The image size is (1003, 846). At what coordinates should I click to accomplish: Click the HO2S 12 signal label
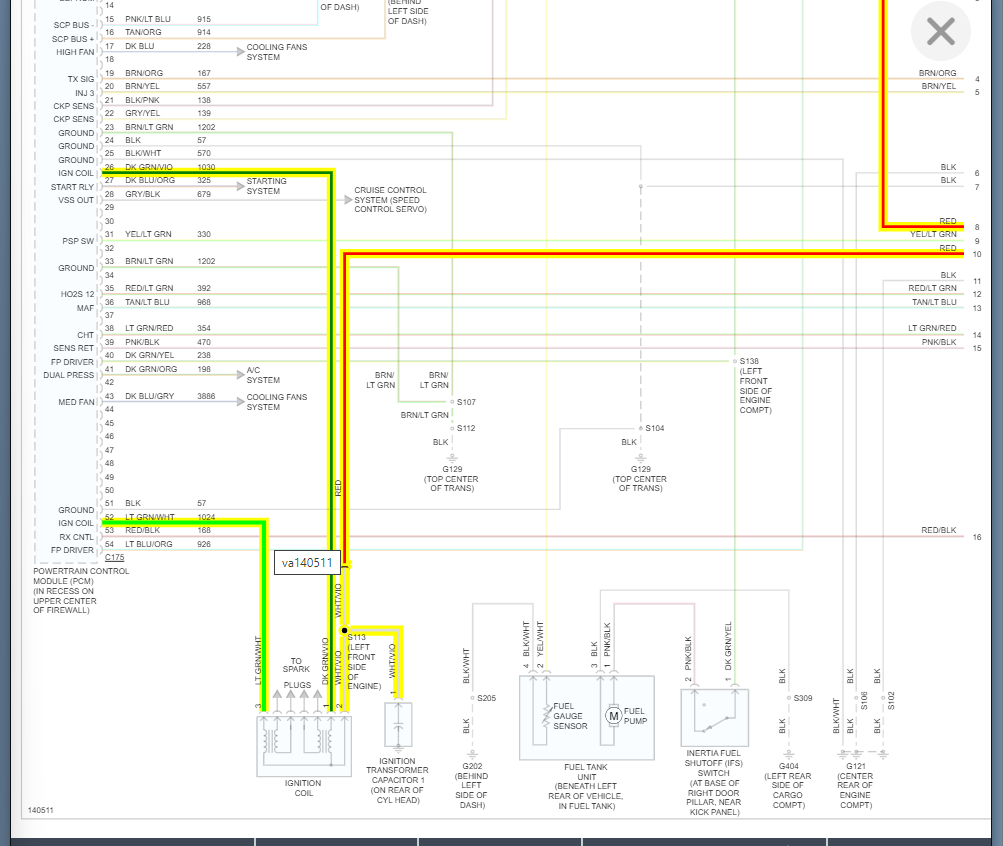coord(77,294)
